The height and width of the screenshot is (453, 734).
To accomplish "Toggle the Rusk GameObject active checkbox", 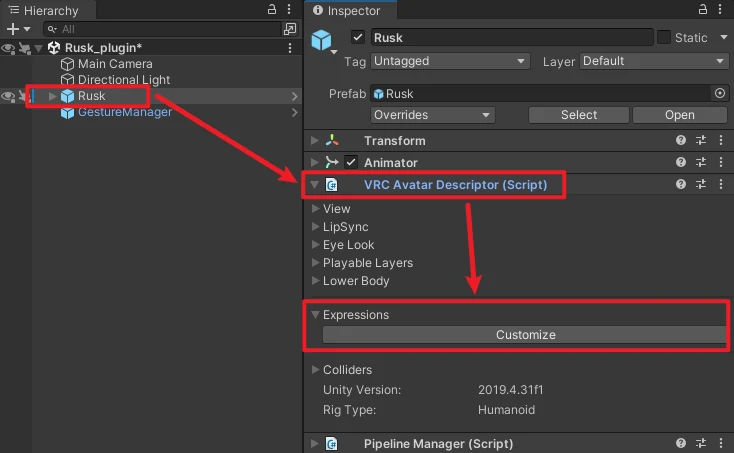I will click(358, 37).
